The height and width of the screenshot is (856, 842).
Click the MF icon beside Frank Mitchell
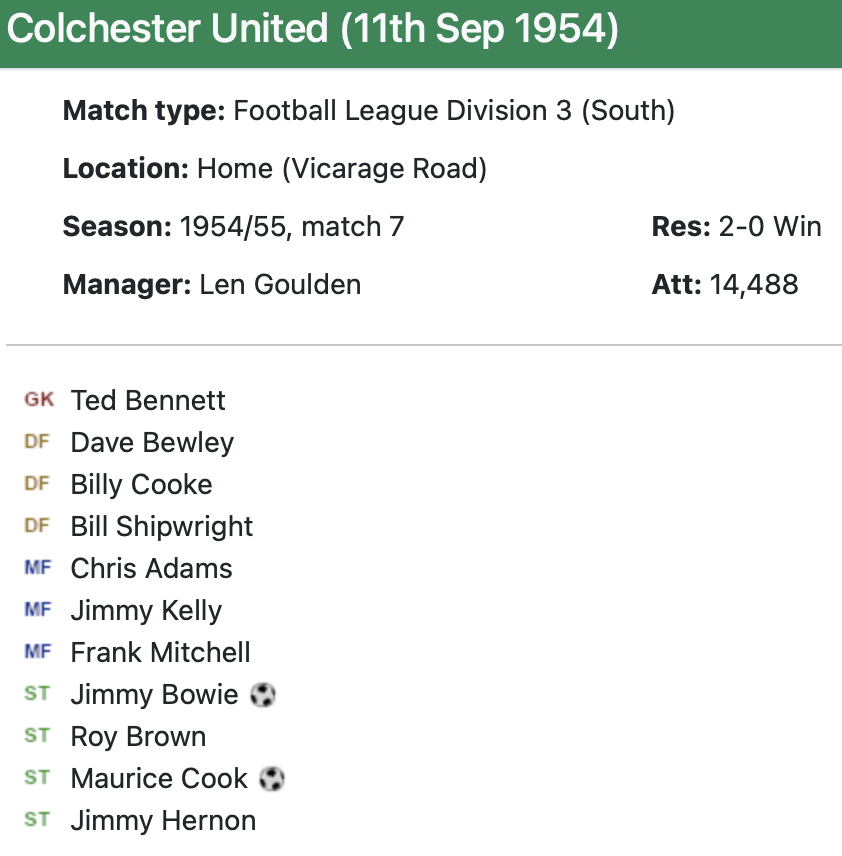coord(37,652)
